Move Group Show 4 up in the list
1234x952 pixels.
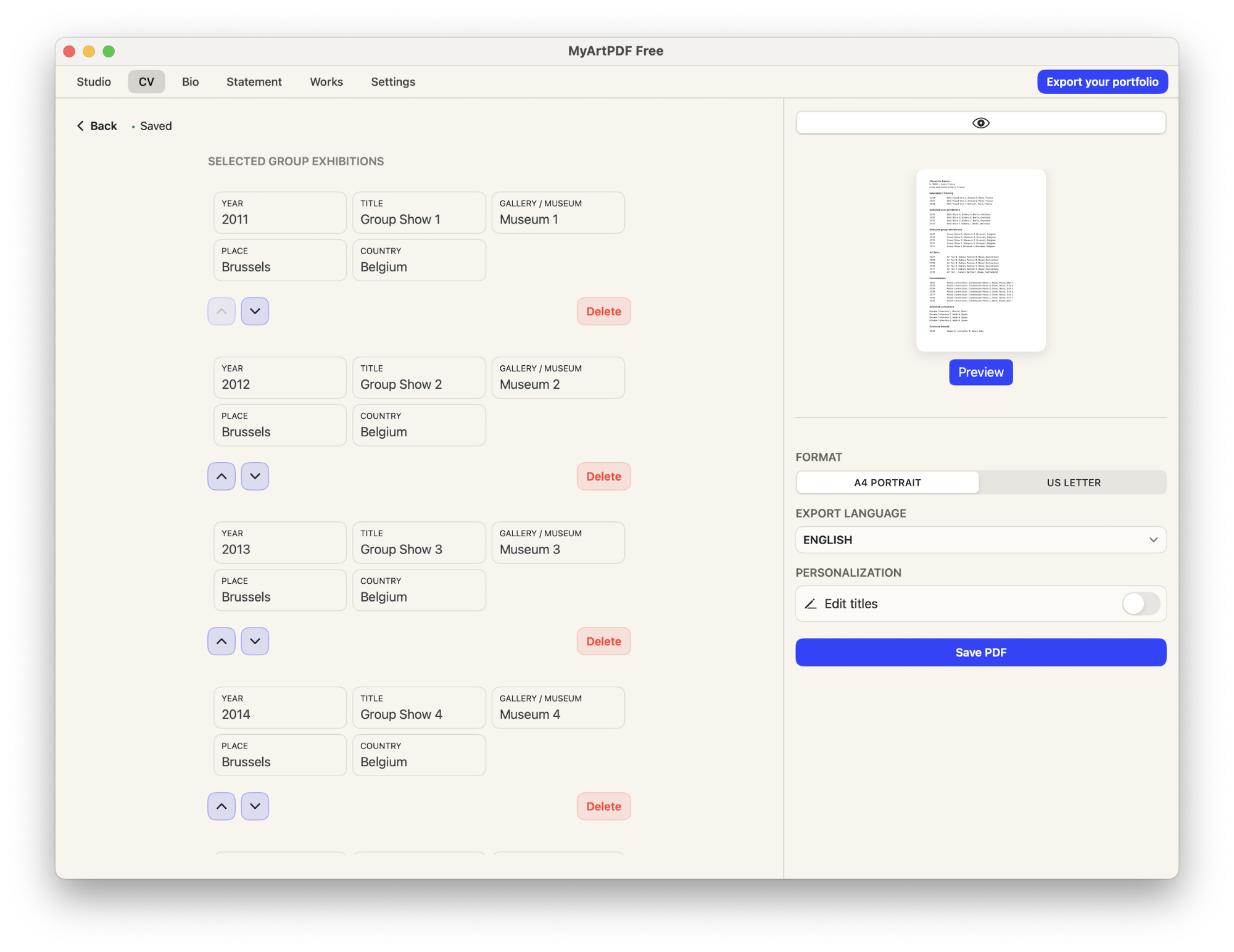[221, 806]
